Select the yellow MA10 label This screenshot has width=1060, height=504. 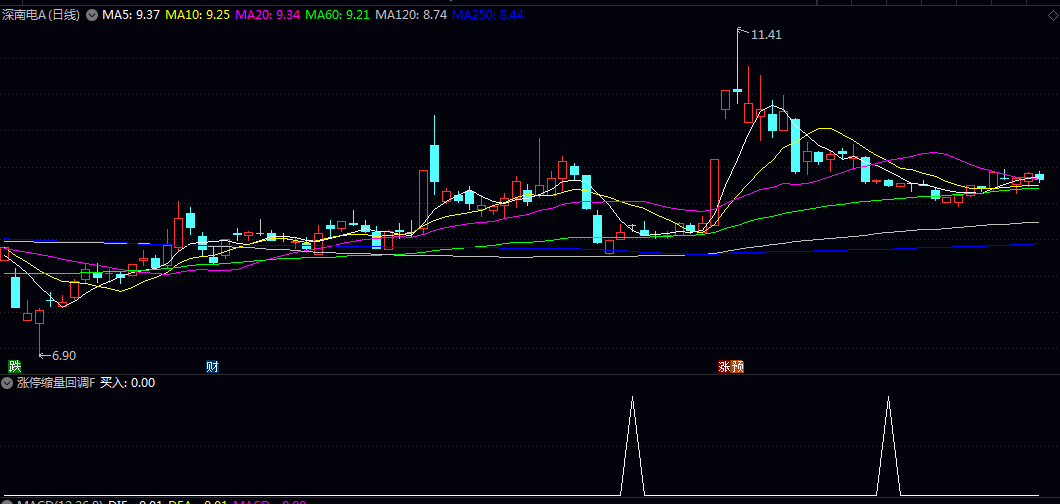pos(197,16)
